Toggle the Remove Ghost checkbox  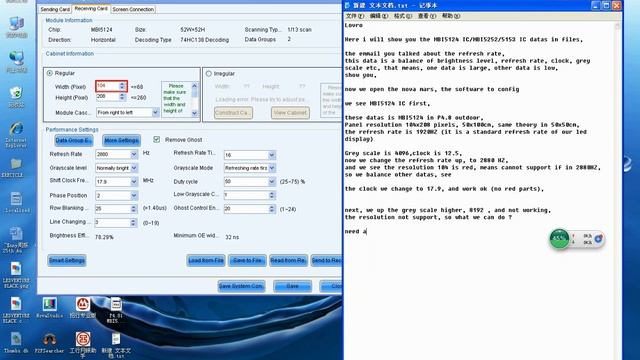click(x=157, y=140)
